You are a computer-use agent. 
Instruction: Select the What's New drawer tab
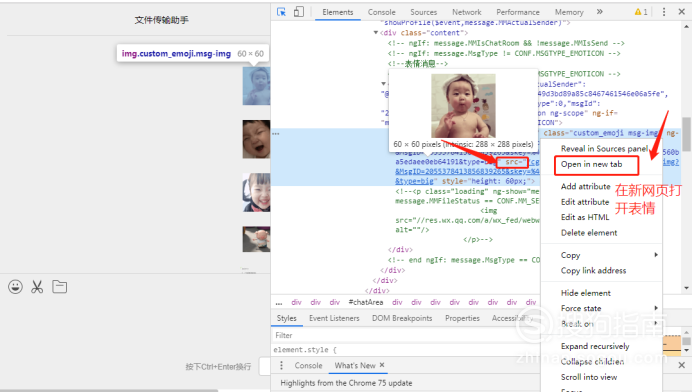tap(355, 366)
